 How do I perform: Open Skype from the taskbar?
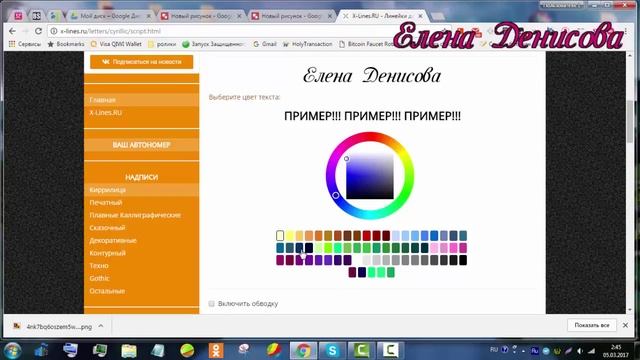coord(332,350)
